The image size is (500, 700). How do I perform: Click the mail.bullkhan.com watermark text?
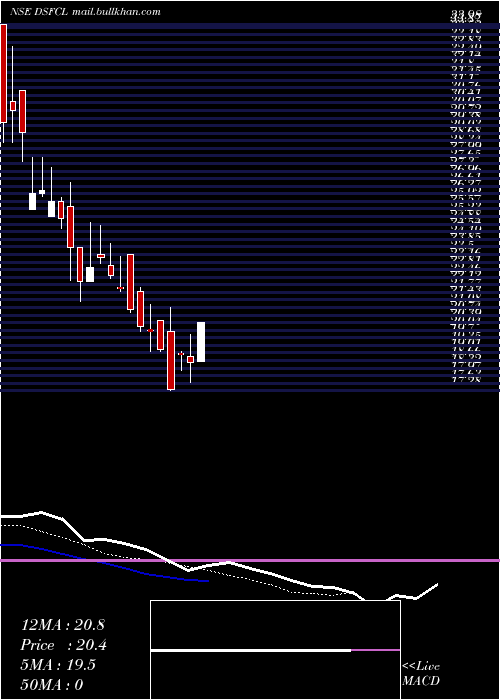[x=116, y=12]
